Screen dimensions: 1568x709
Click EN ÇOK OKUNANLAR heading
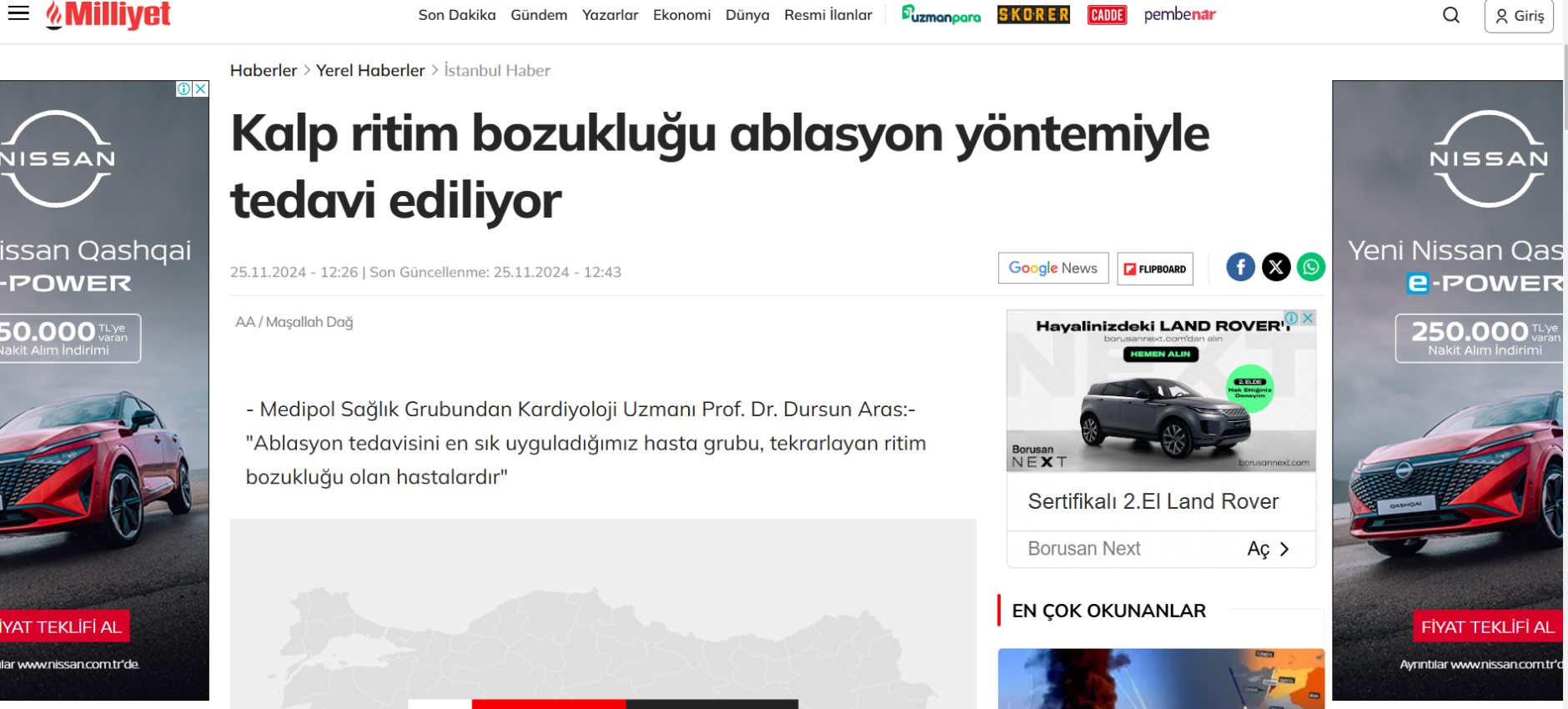pyautogui.click(x=1108, y=611)
